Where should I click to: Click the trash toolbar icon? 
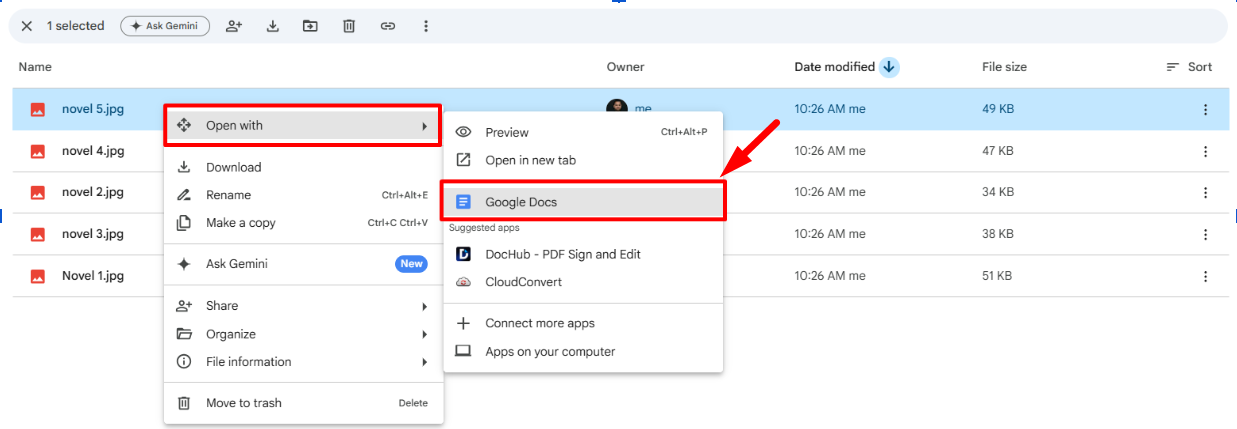349,26
